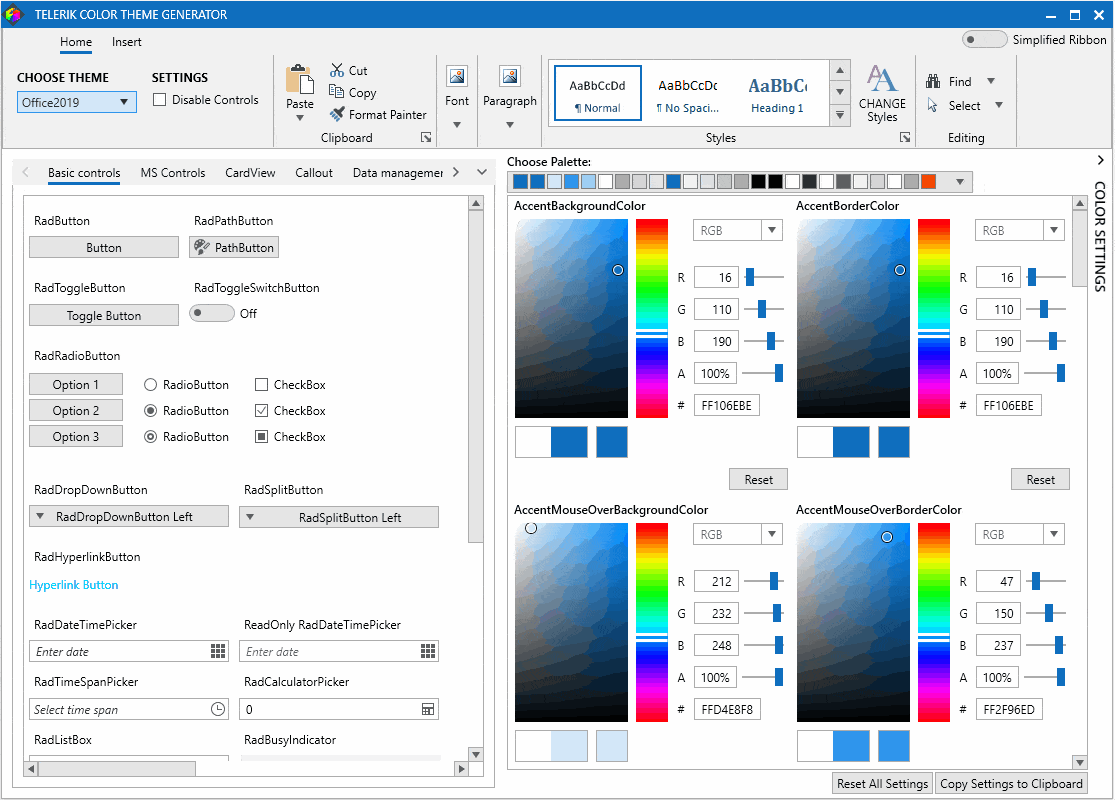
Task: Open the Font options icon
Action: point(457,76)
